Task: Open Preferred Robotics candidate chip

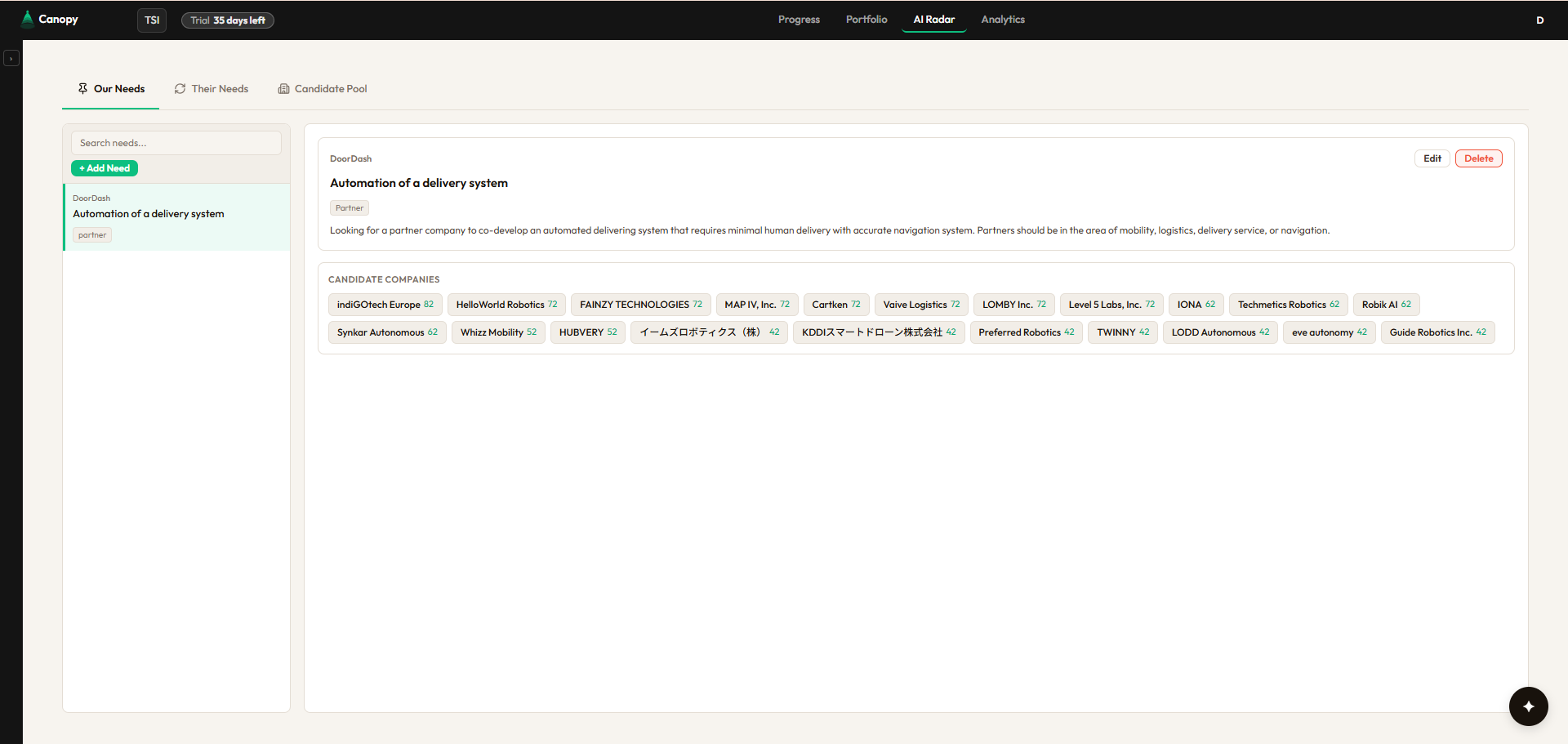Action: 1027,332
